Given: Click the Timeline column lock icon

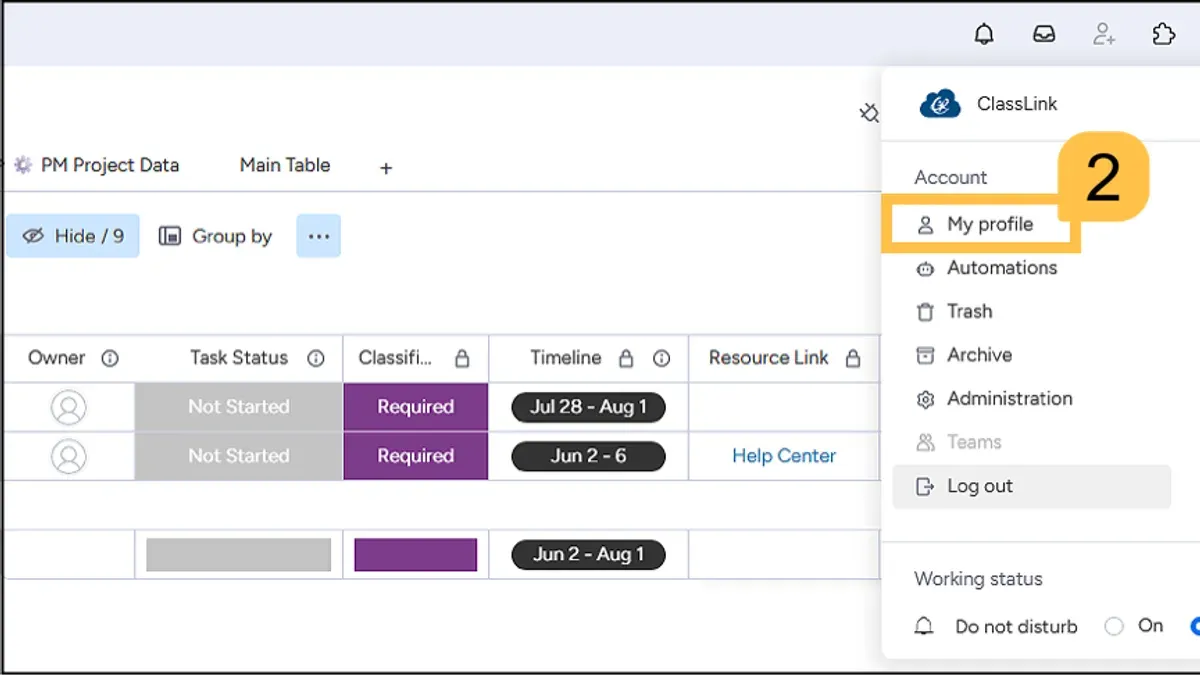Looking at the screenshot, I should pyautogui.click(x=626, y=358).
